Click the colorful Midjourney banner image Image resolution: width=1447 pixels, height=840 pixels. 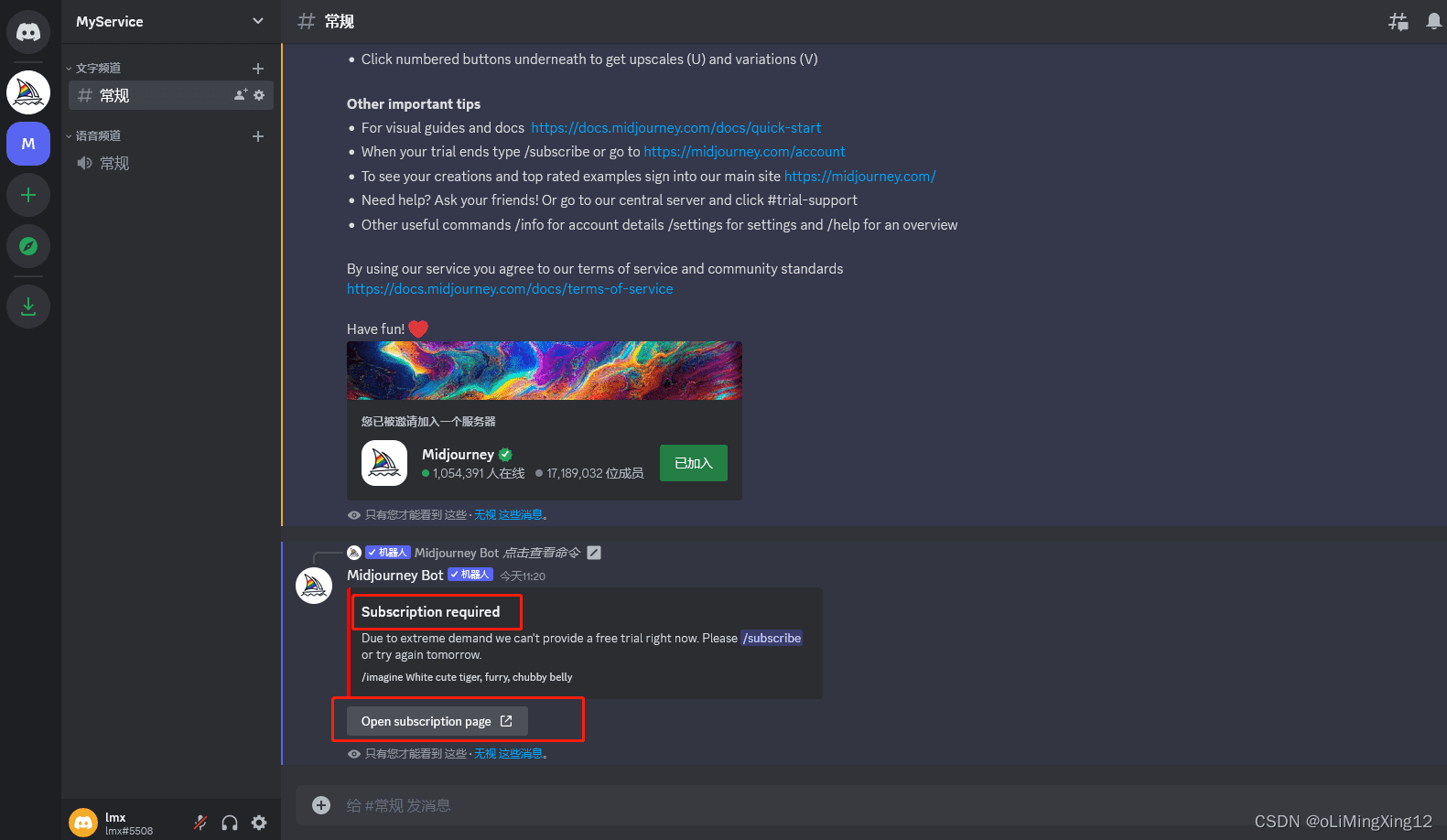(545, 371)
